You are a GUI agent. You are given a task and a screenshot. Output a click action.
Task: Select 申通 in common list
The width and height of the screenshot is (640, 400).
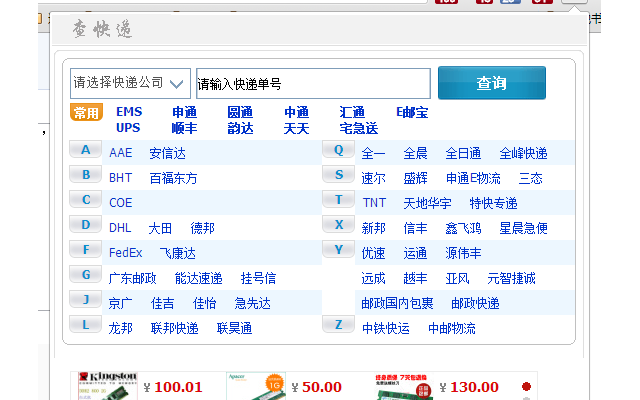(184, 112)
